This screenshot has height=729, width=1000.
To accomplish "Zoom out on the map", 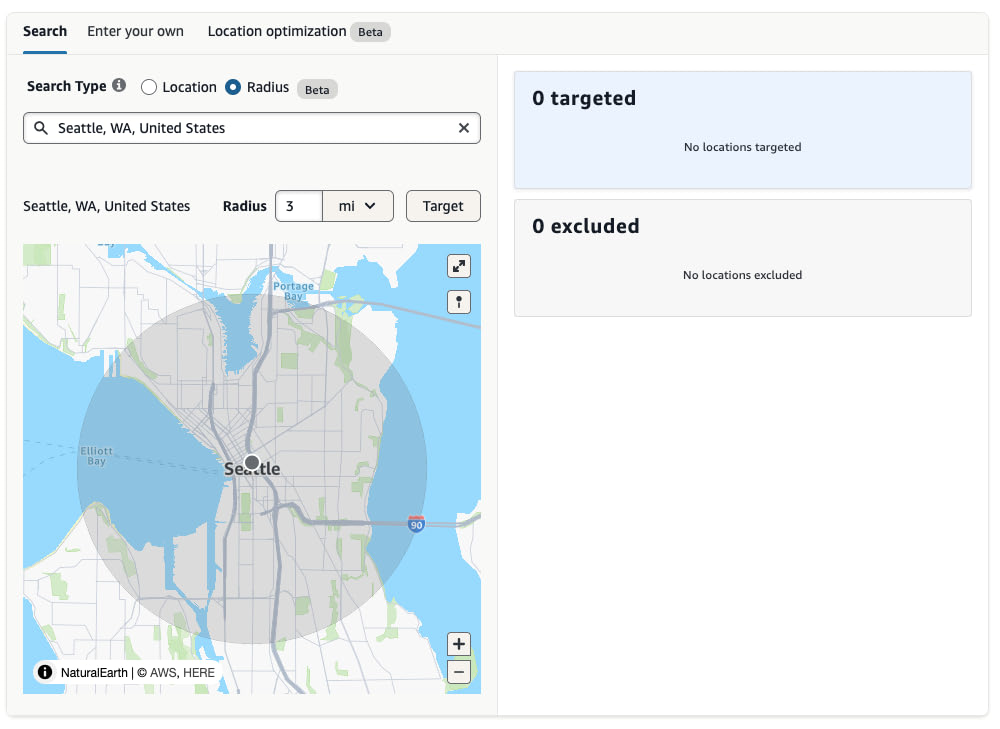I will click(459, 672).
